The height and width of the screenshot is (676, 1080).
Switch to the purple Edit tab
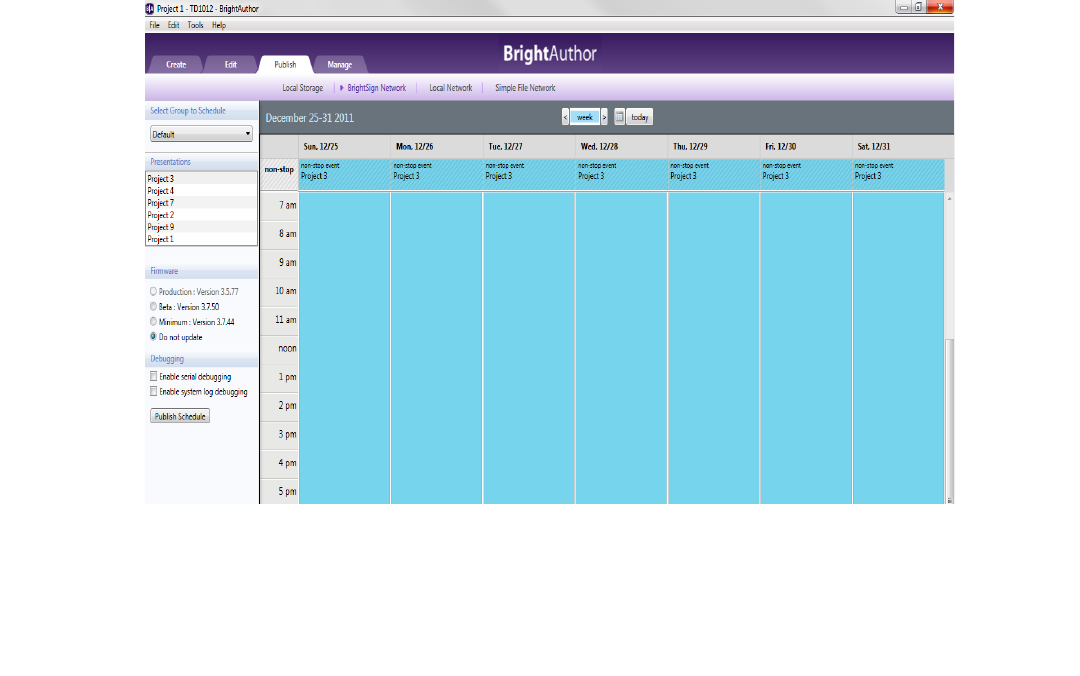pyautogui.click(x=231, y=64)
